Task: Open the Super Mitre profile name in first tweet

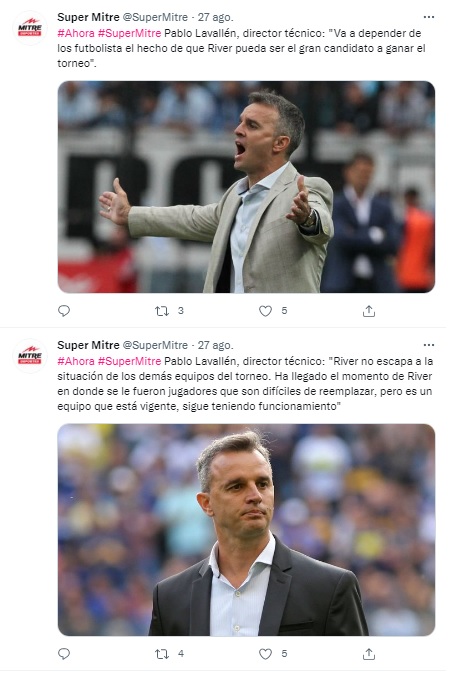Action: pos(88,17)
